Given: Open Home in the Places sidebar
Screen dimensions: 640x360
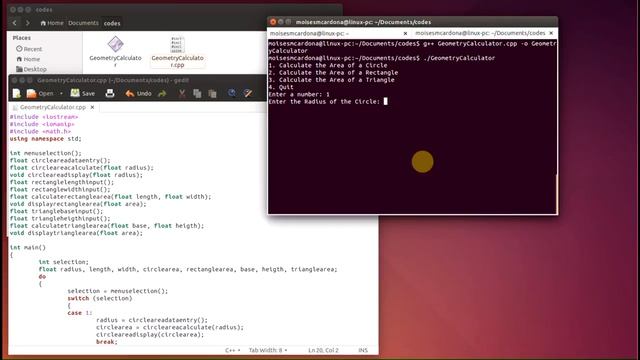Looking at the screenshot, I should [28, 59].
